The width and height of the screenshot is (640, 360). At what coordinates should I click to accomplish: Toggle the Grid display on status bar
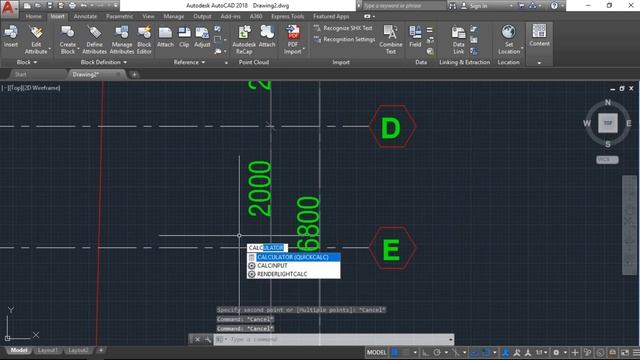pos(395,352)
